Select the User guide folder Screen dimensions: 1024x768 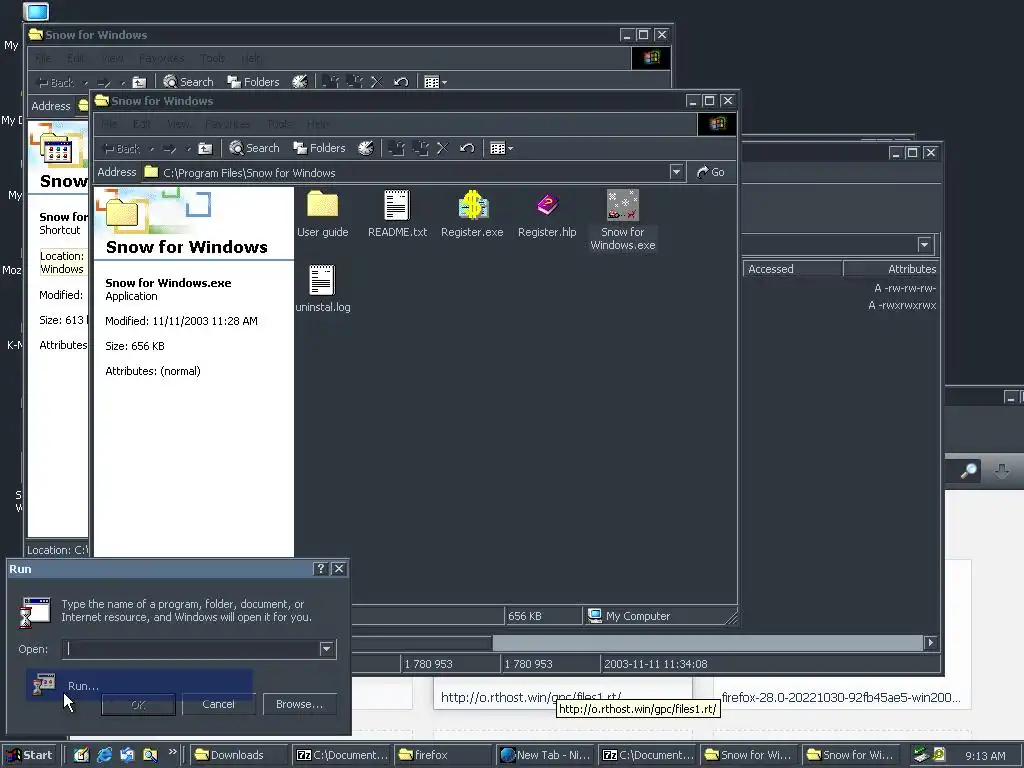[x=323, y=214]
